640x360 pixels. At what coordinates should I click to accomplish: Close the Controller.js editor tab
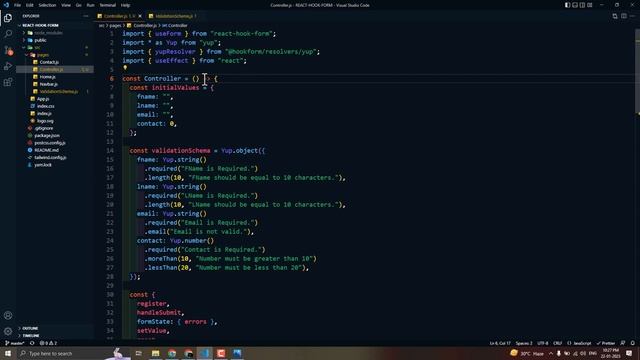coord(140,16)
